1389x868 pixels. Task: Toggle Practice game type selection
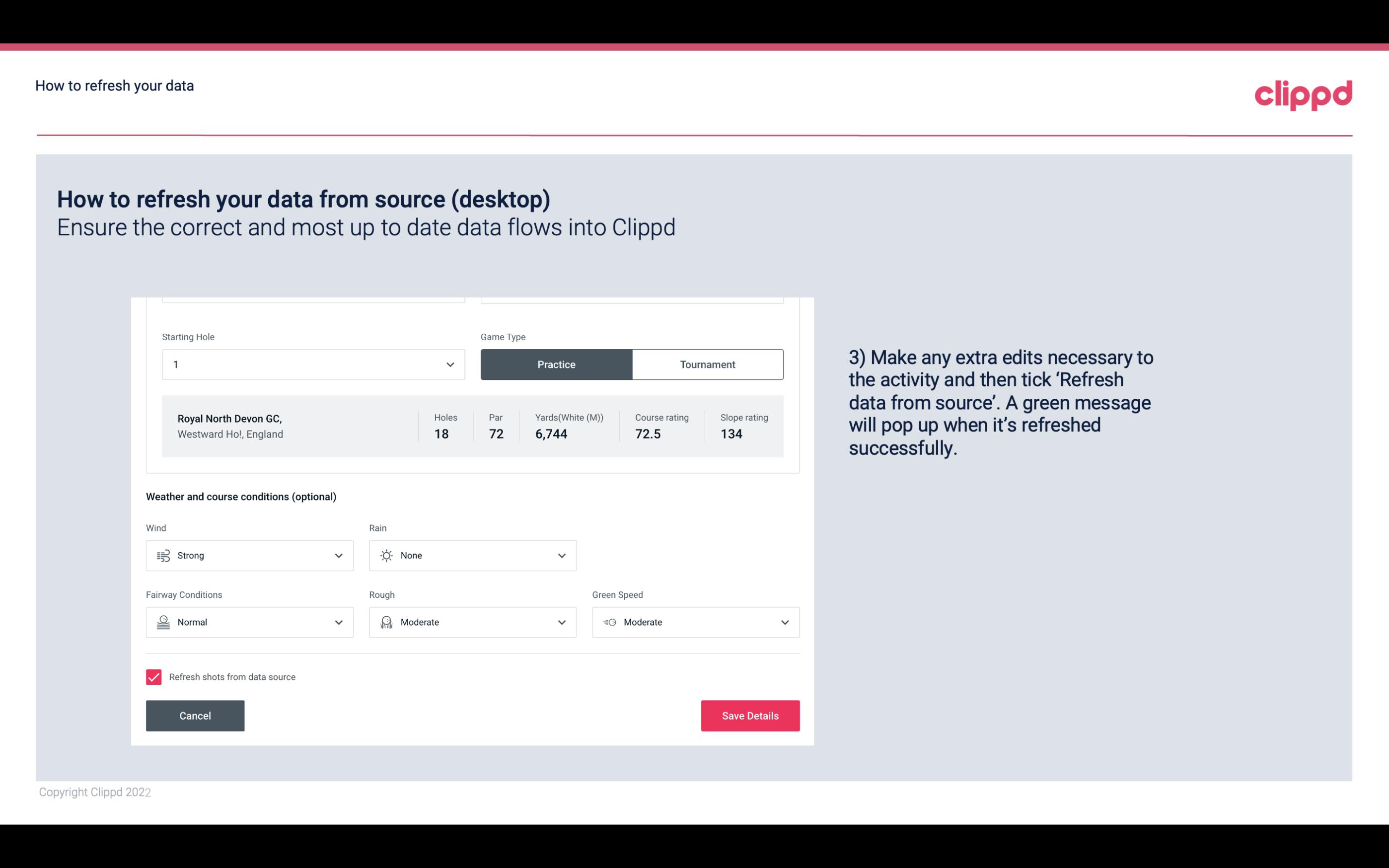coord(556,364)
